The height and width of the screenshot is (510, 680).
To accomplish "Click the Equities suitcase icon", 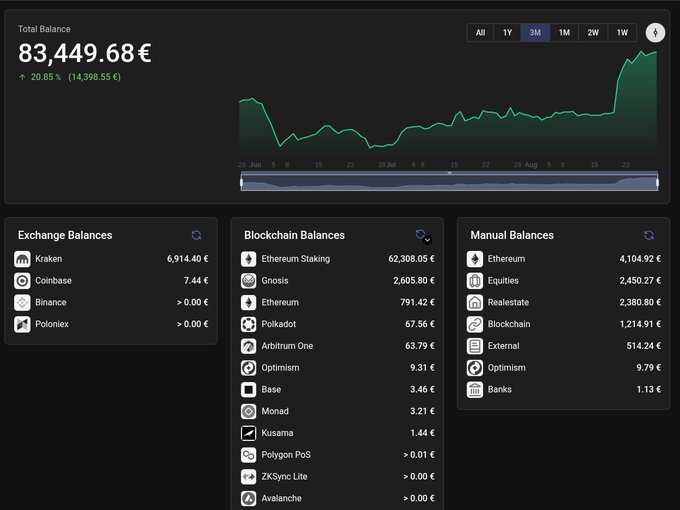I will point(475,281).
